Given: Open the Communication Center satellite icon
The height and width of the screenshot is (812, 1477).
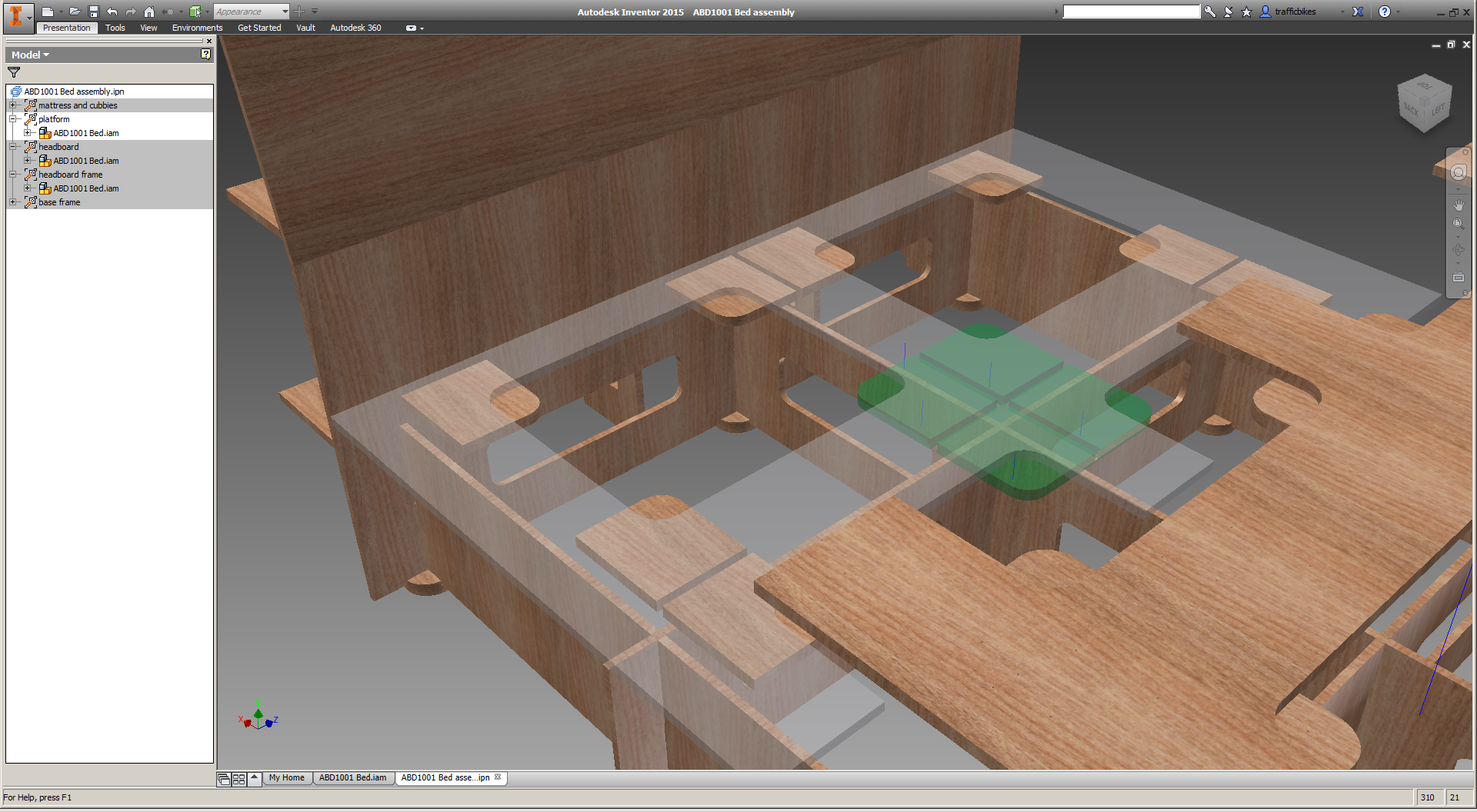Looking at the screenshot, I should coord(1229,12).
